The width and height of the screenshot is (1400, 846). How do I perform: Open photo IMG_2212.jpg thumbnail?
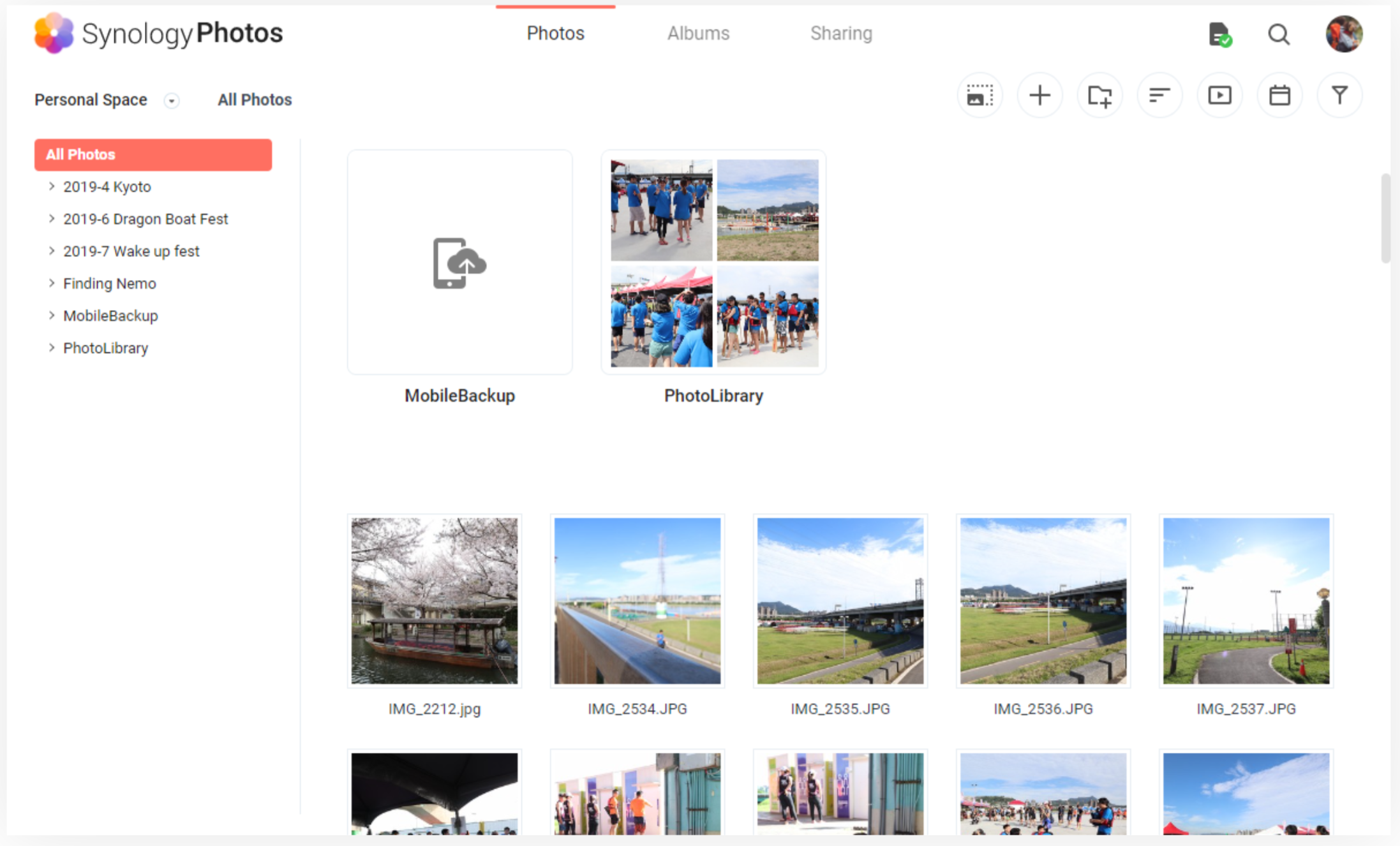pos(435,601)
